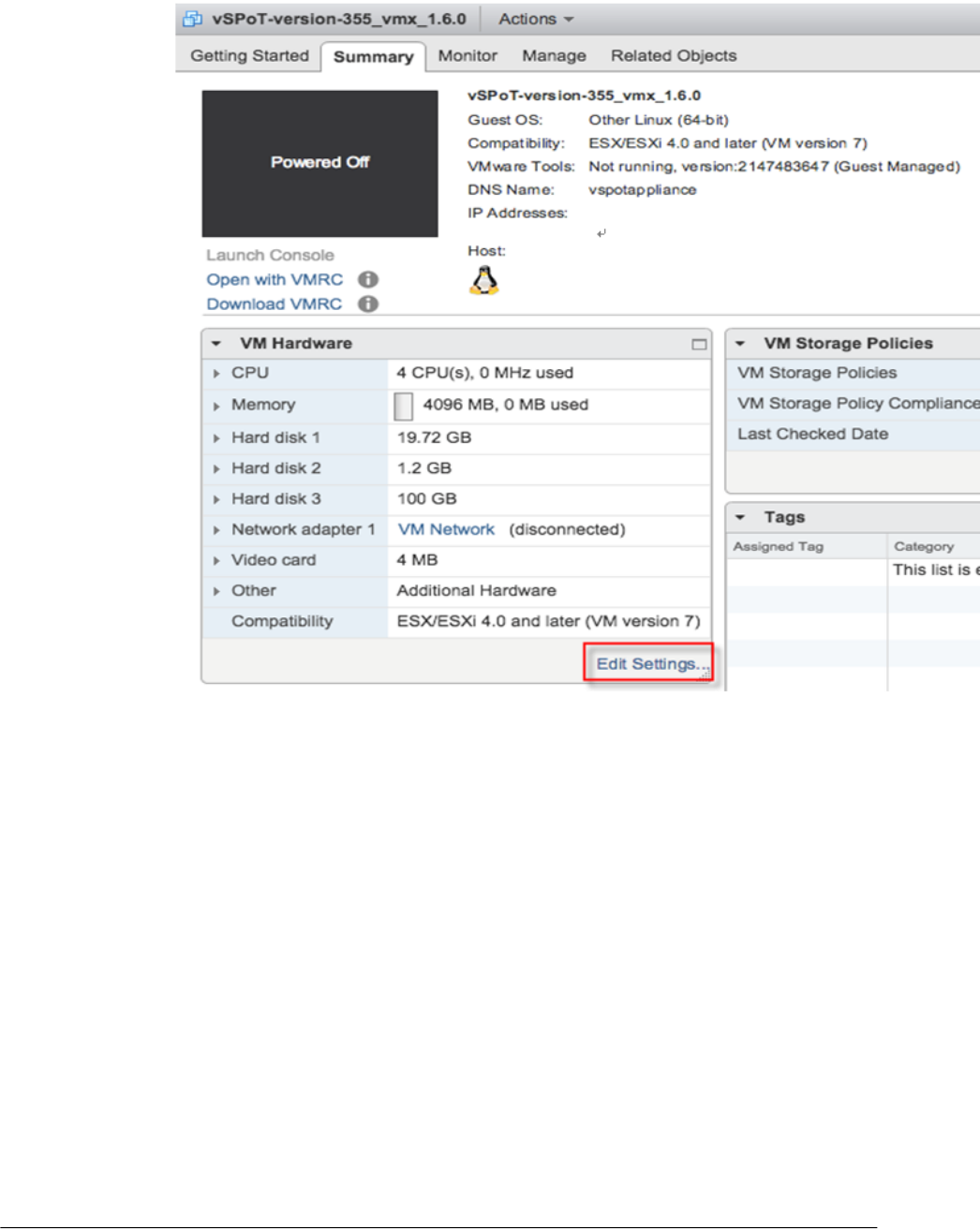Open the VM Network link

pyautogui.click(x=446, y=529)
